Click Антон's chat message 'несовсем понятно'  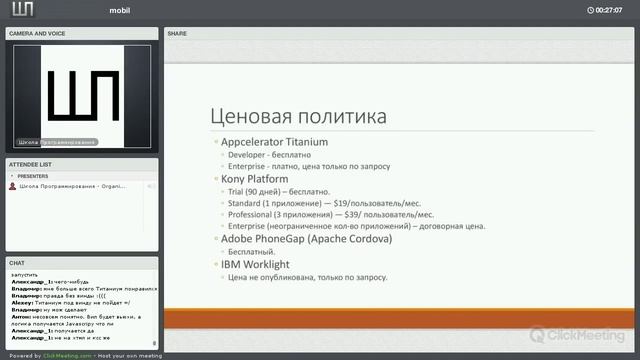[76, 320]
